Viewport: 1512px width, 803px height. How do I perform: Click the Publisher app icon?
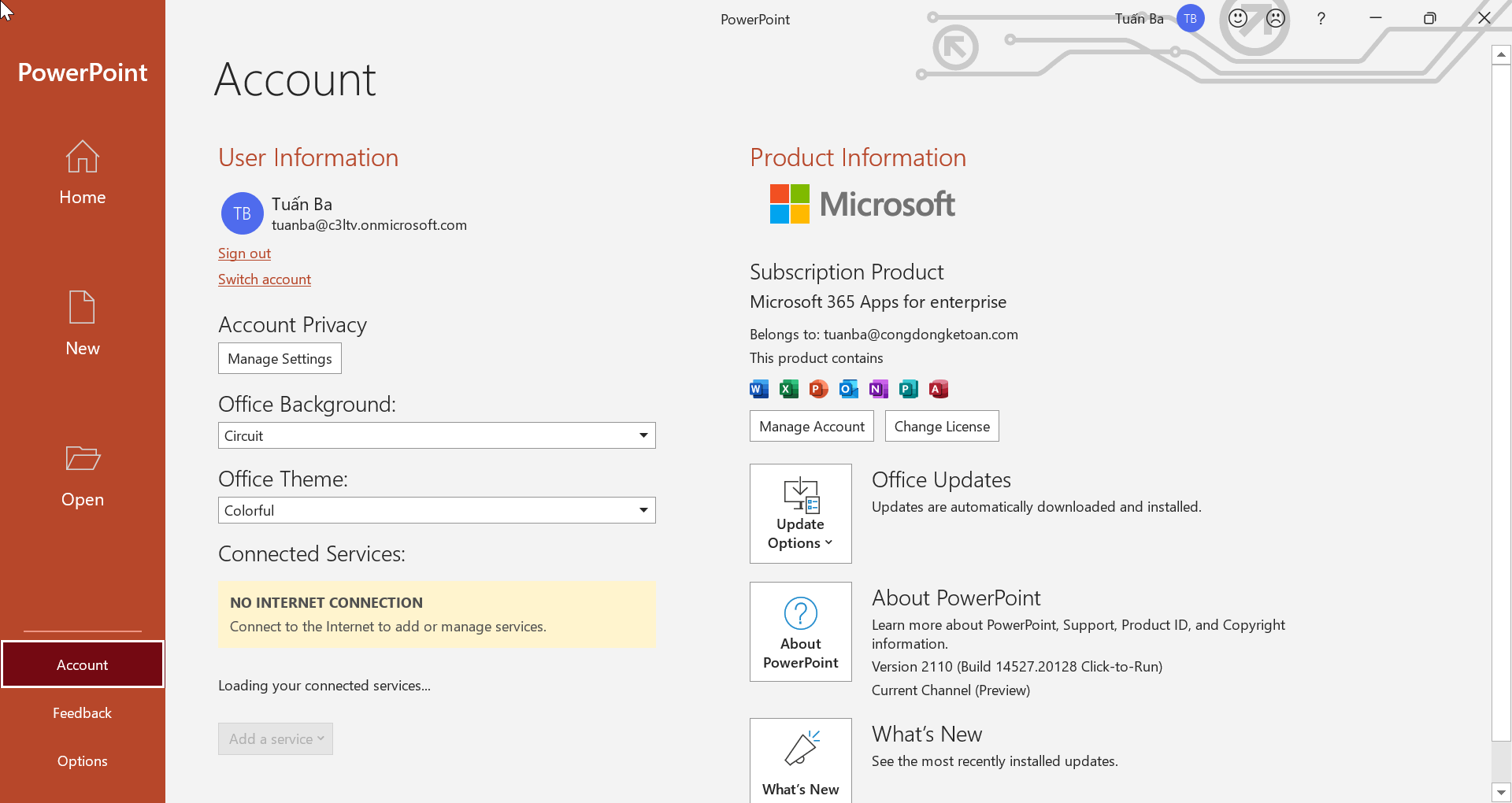908,389
